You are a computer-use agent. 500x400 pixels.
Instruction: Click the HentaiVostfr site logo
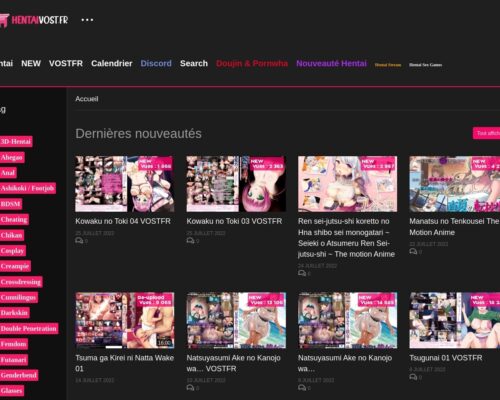(x=34, y=20)
